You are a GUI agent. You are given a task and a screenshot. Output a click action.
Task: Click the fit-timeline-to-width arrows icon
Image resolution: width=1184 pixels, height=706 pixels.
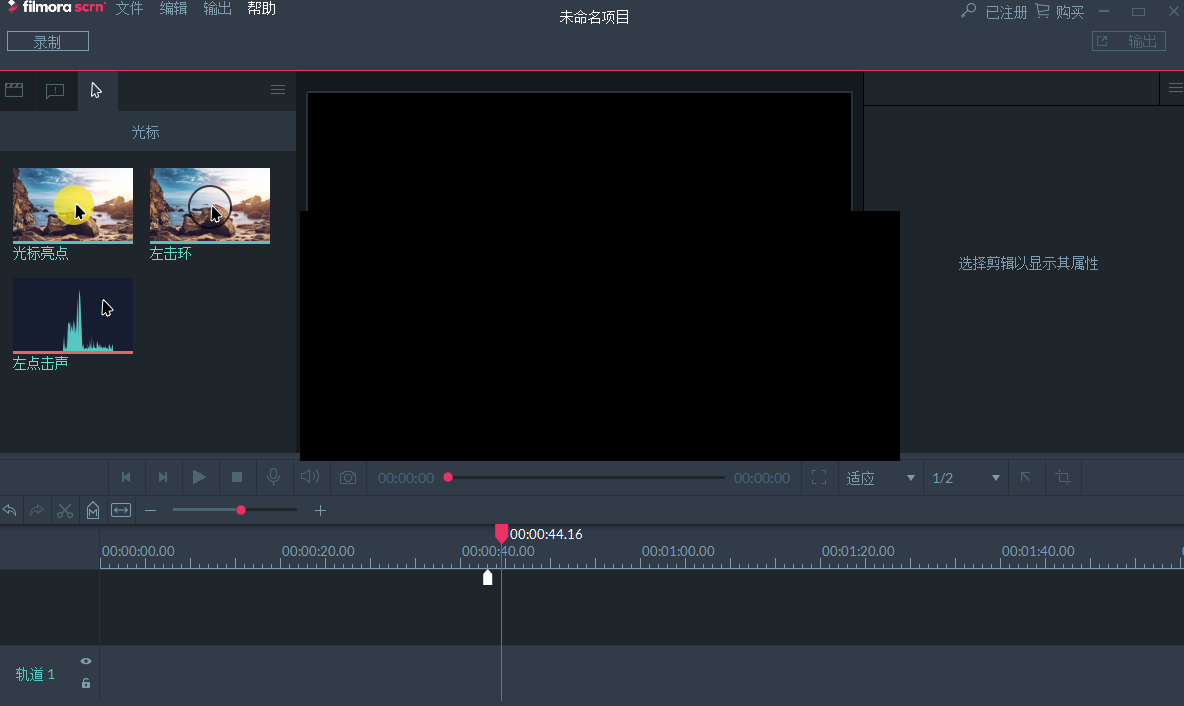pos(121,511)
